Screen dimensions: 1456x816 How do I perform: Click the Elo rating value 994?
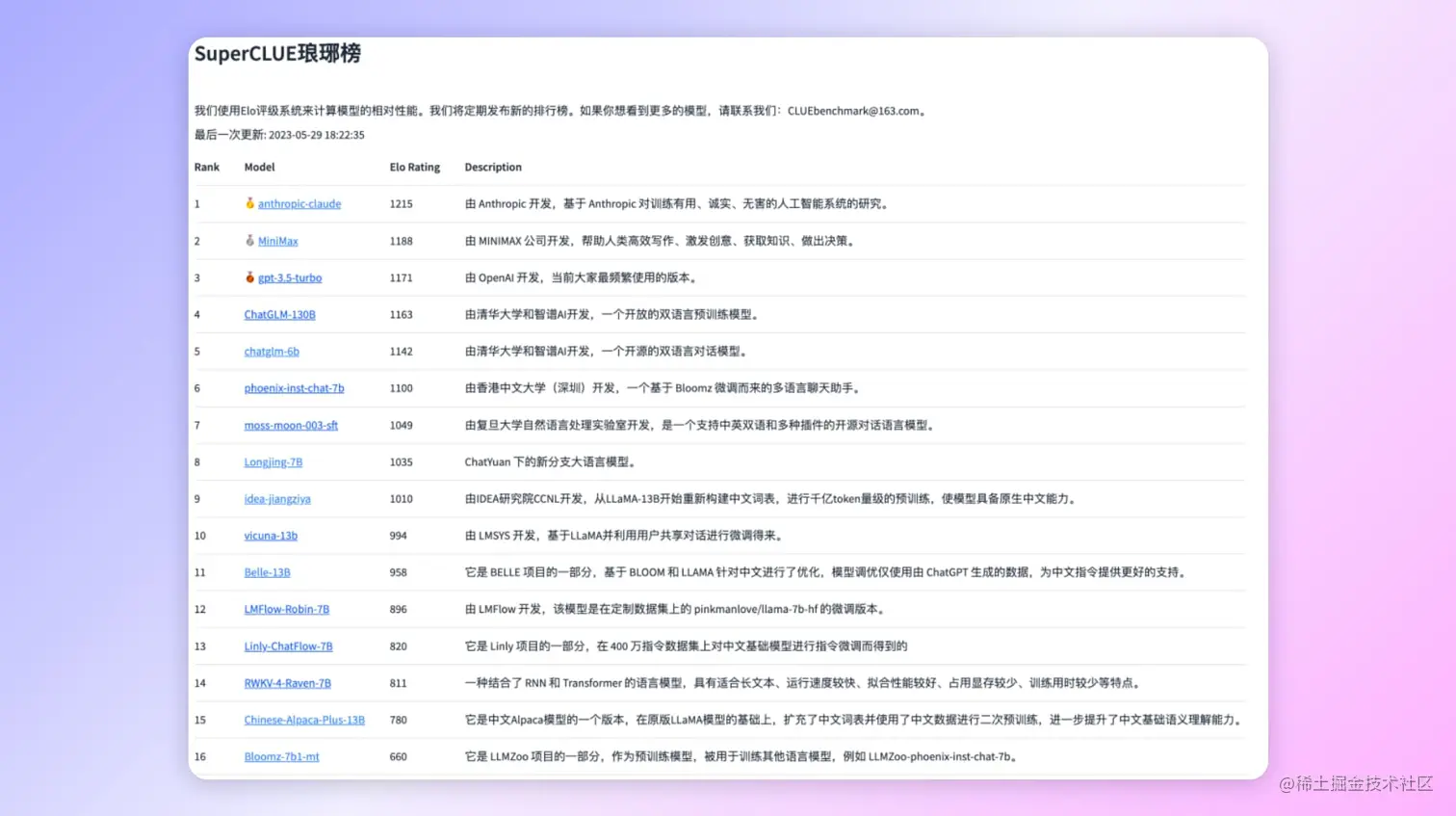[x=399, y=536]
